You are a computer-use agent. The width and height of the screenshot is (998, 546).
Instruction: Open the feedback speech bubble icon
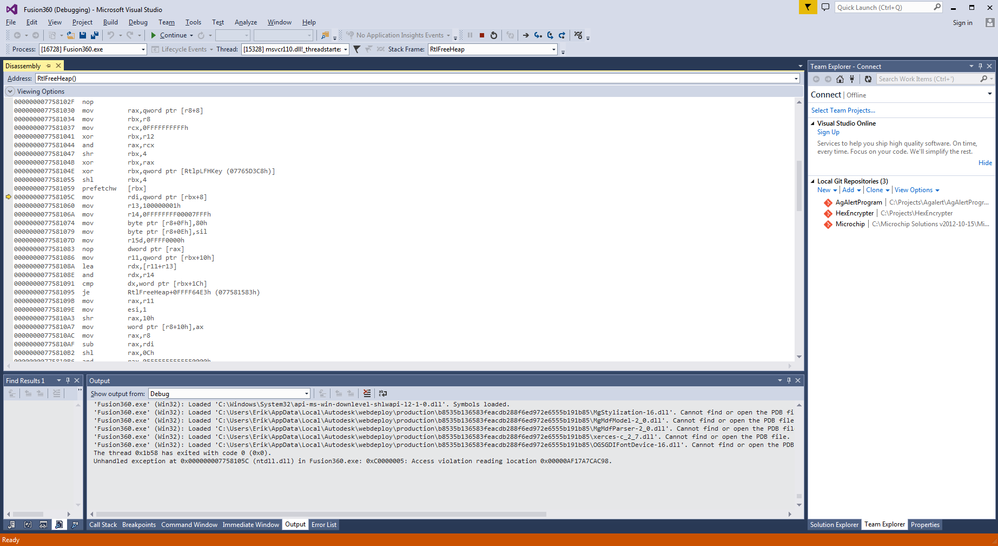tap(825, 7)
